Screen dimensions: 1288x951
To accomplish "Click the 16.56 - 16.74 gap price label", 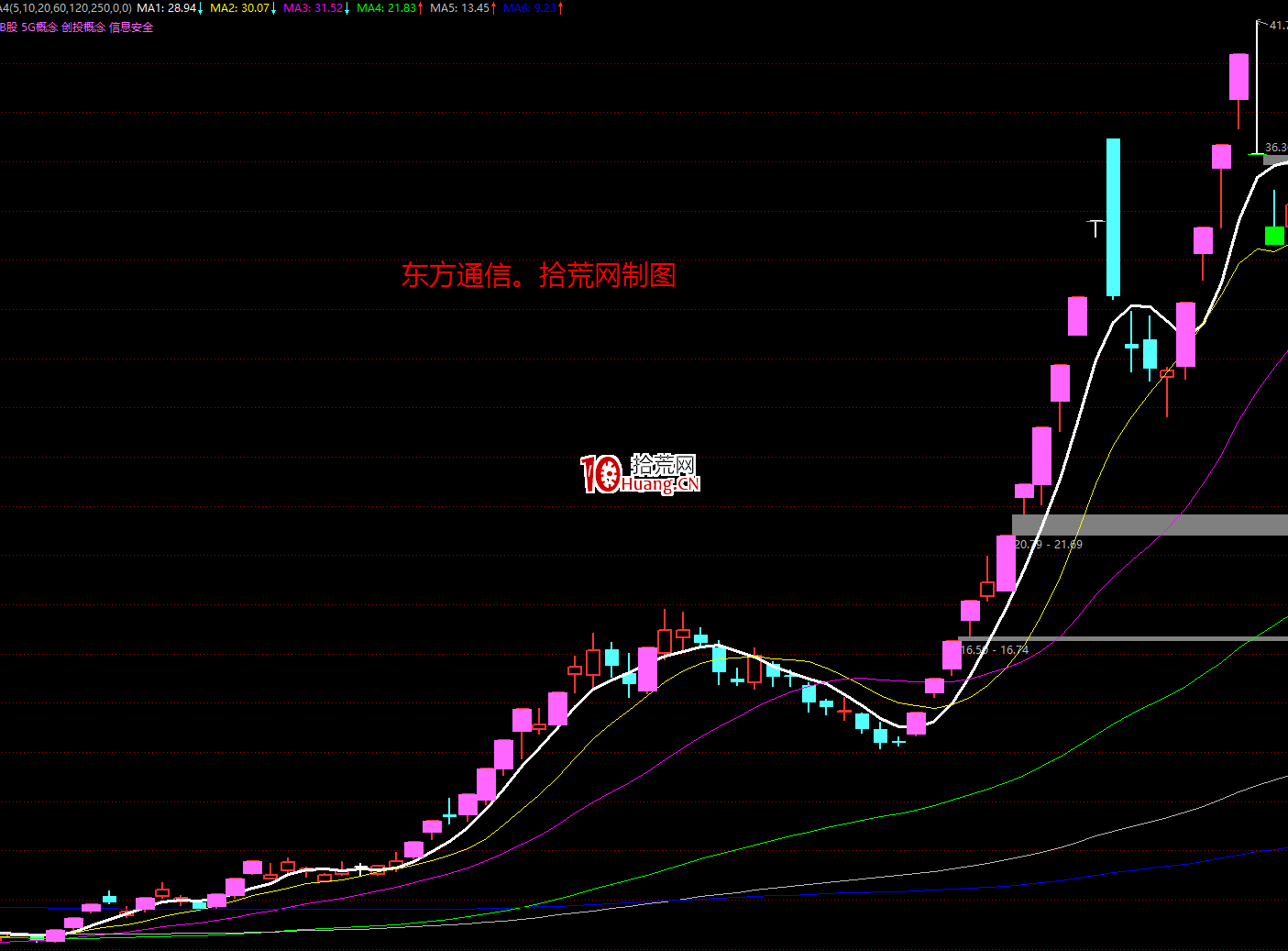I will coord(995,650).
